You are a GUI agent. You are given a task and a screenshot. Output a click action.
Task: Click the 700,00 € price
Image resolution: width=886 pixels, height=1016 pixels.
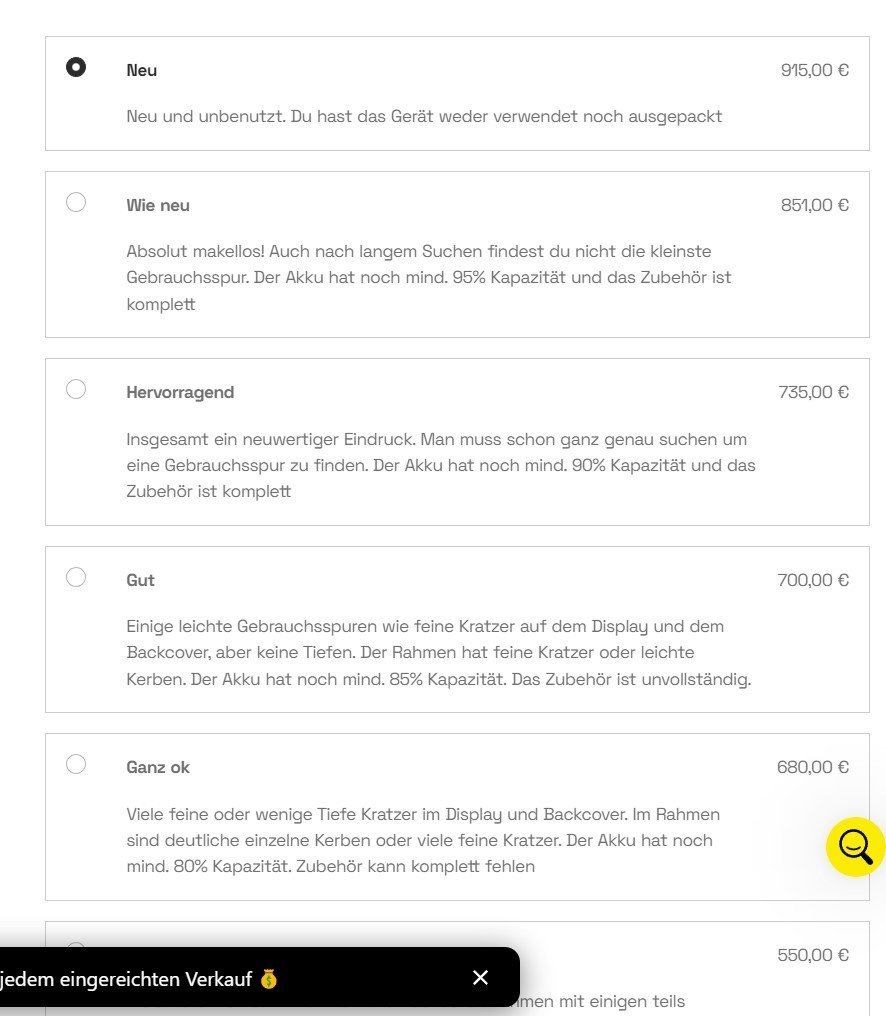[x=813, y=580]
